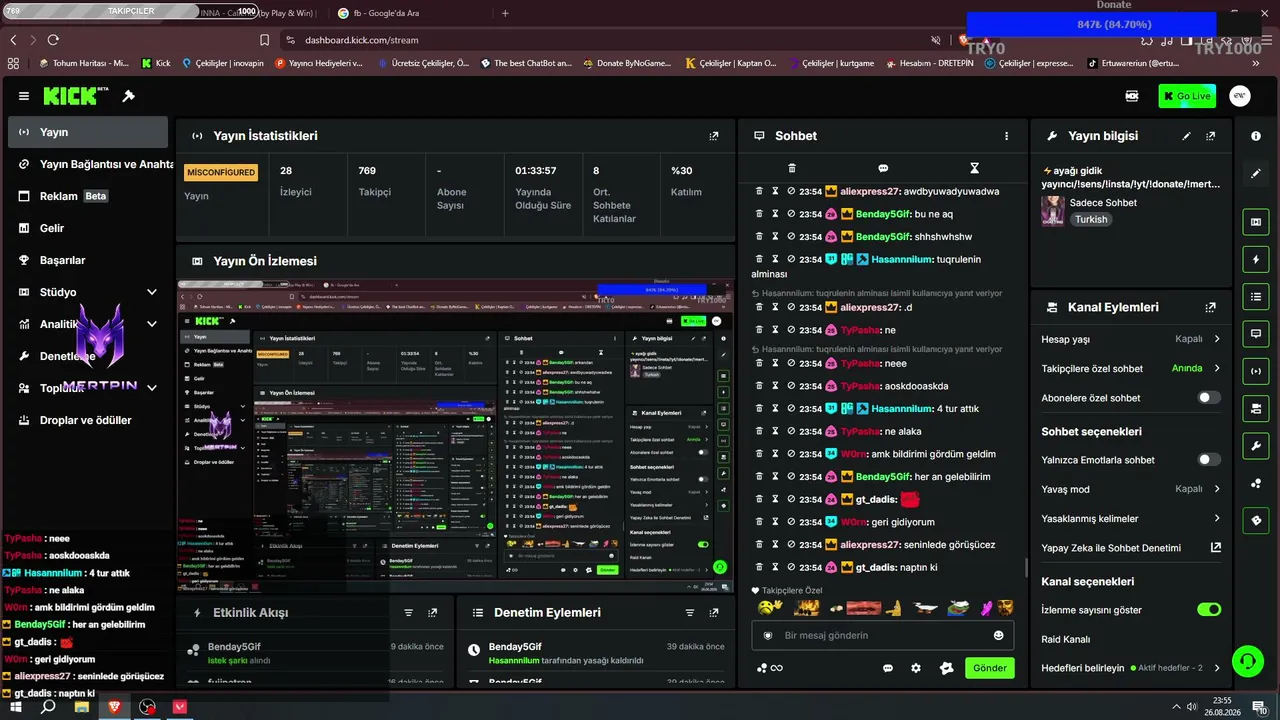Open Takipçilere özel sohbet duration options
Screen dimensions: 1280x720
(x=1131, y=369)
